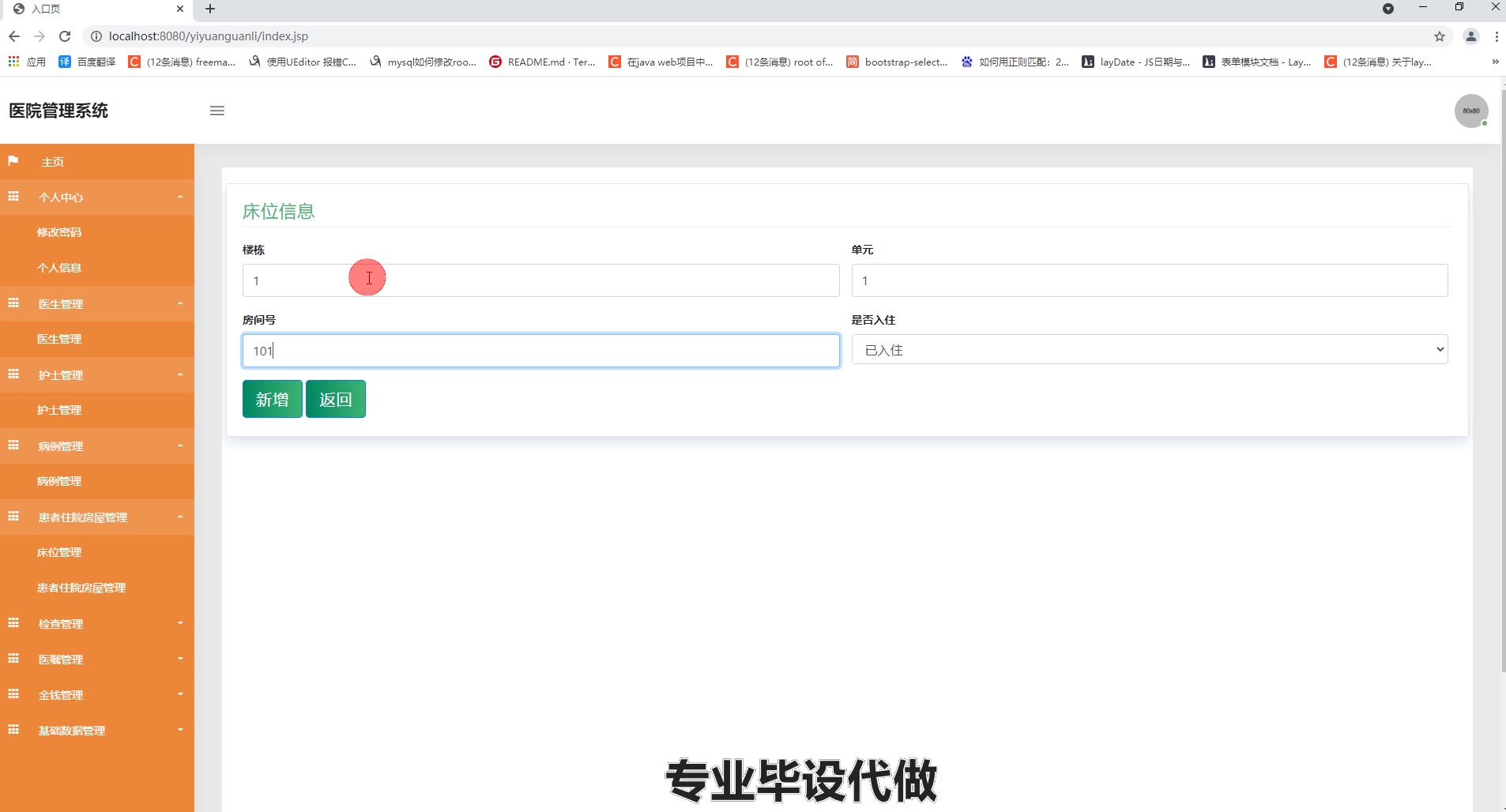
Task: Collapse the 个人中心 menu group
Action: click(x=97, y=197)
